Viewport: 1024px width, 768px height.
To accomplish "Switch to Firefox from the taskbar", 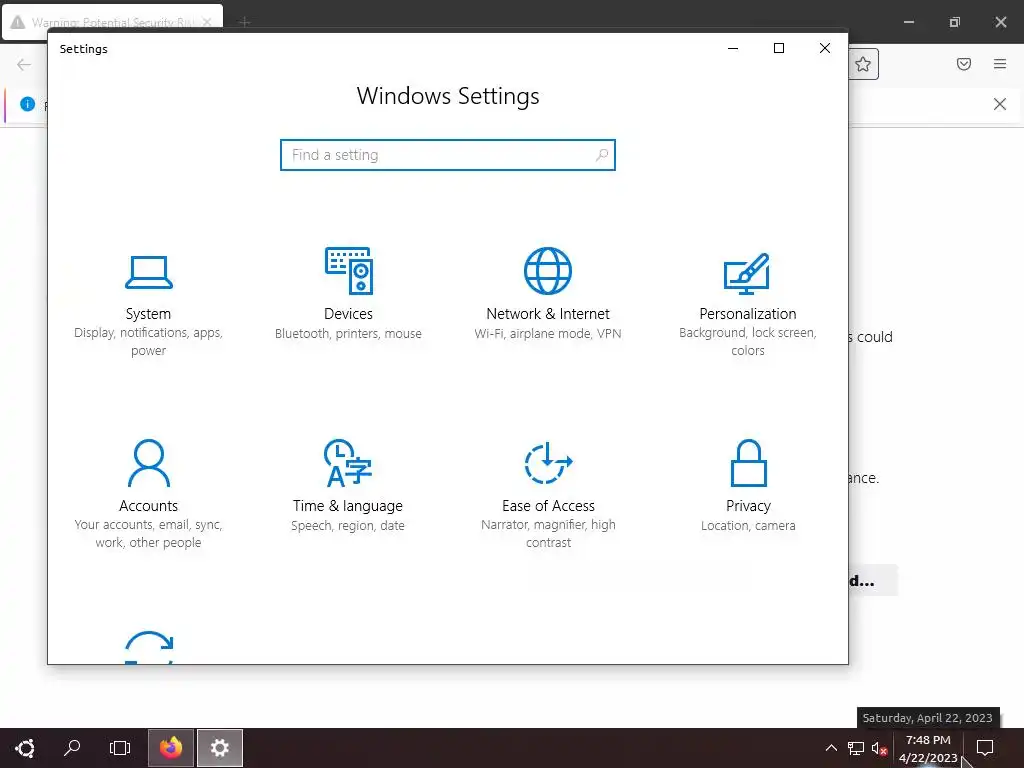I will tap(171, 748).
